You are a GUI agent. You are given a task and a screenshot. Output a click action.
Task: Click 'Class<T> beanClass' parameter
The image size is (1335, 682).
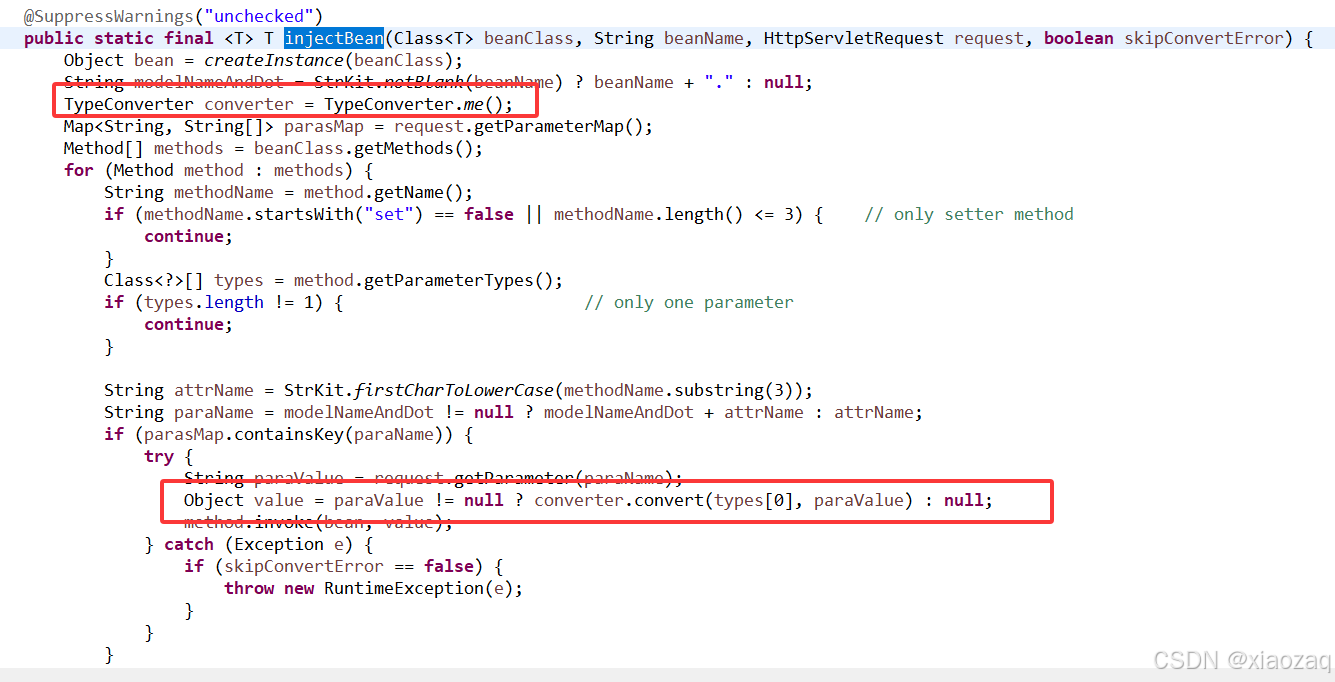click(483, 38)
